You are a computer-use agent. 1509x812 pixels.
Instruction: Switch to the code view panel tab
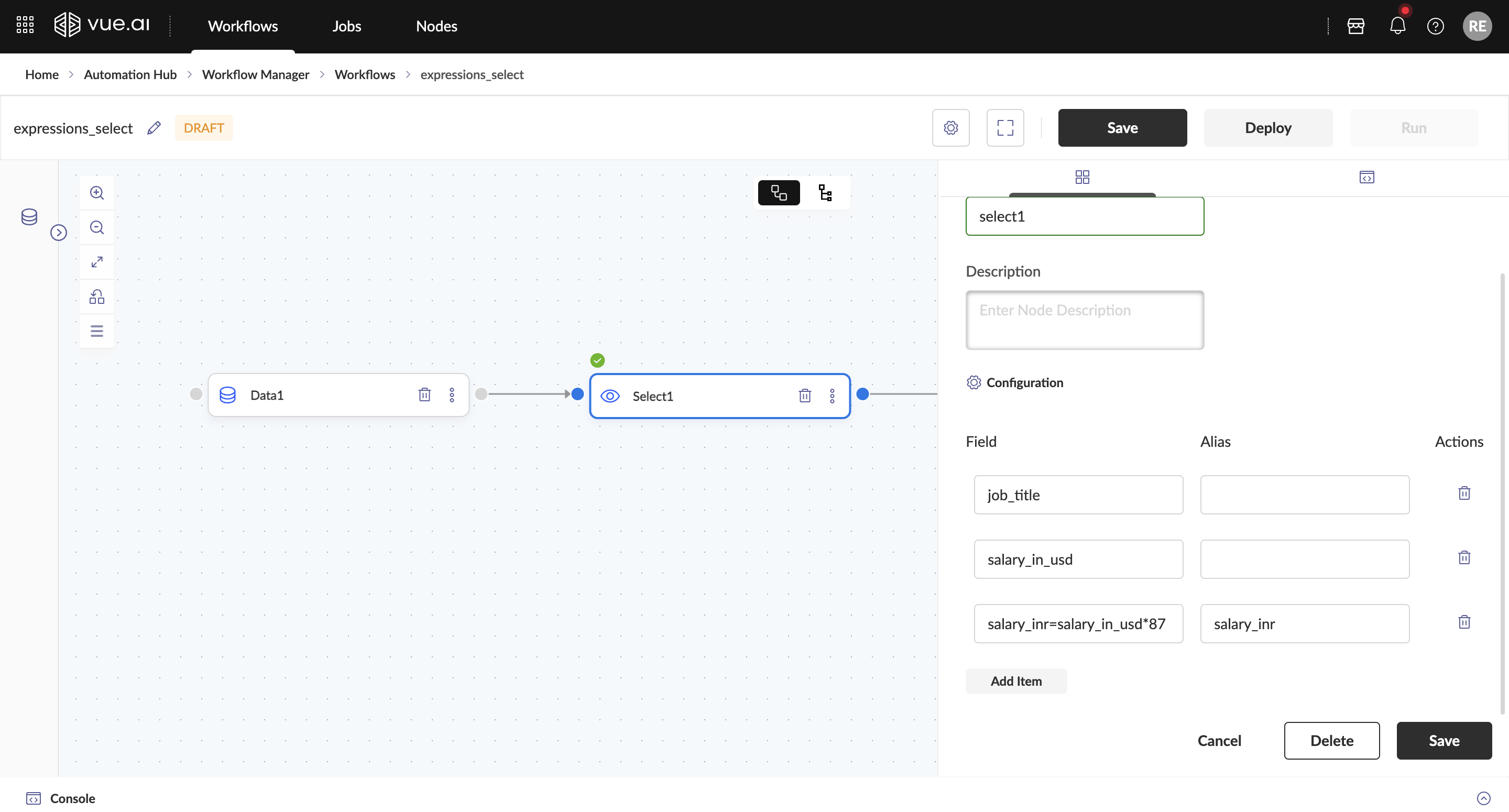tap(1366, 177)
